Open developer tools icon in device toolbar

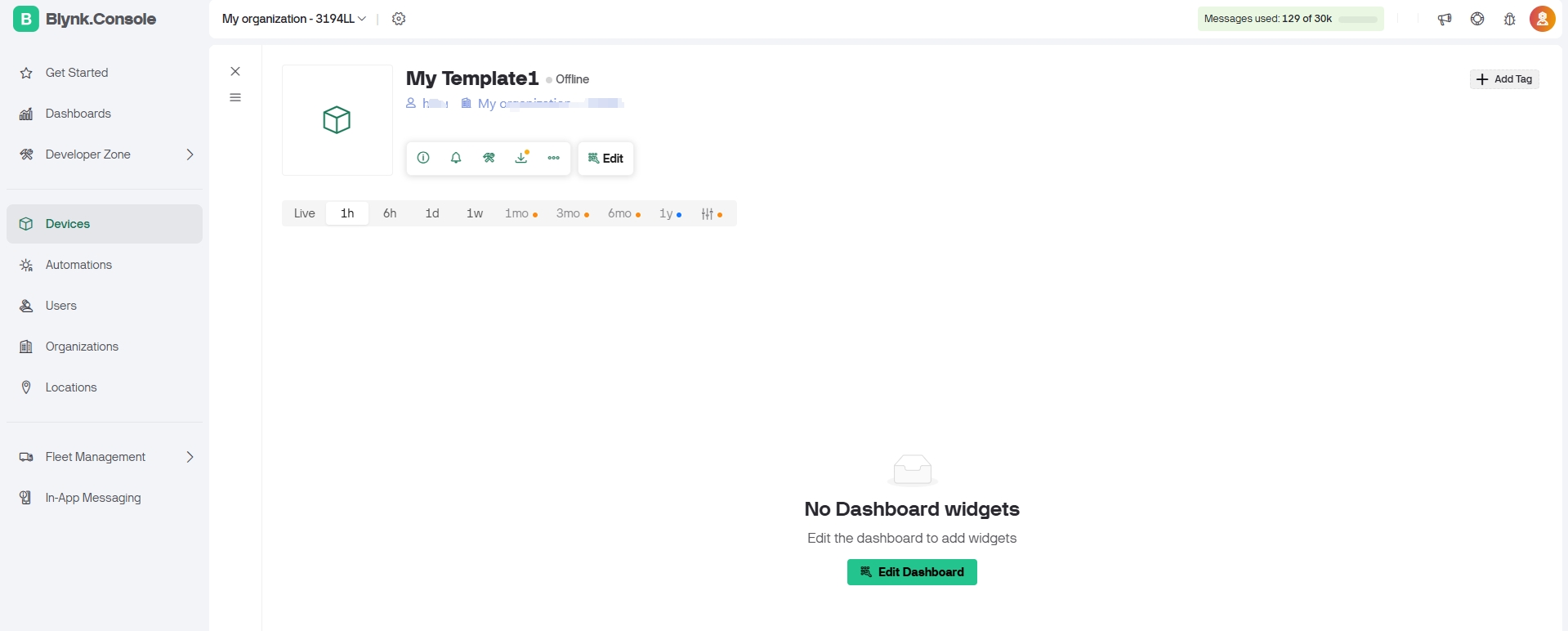[x=489, y=158]
